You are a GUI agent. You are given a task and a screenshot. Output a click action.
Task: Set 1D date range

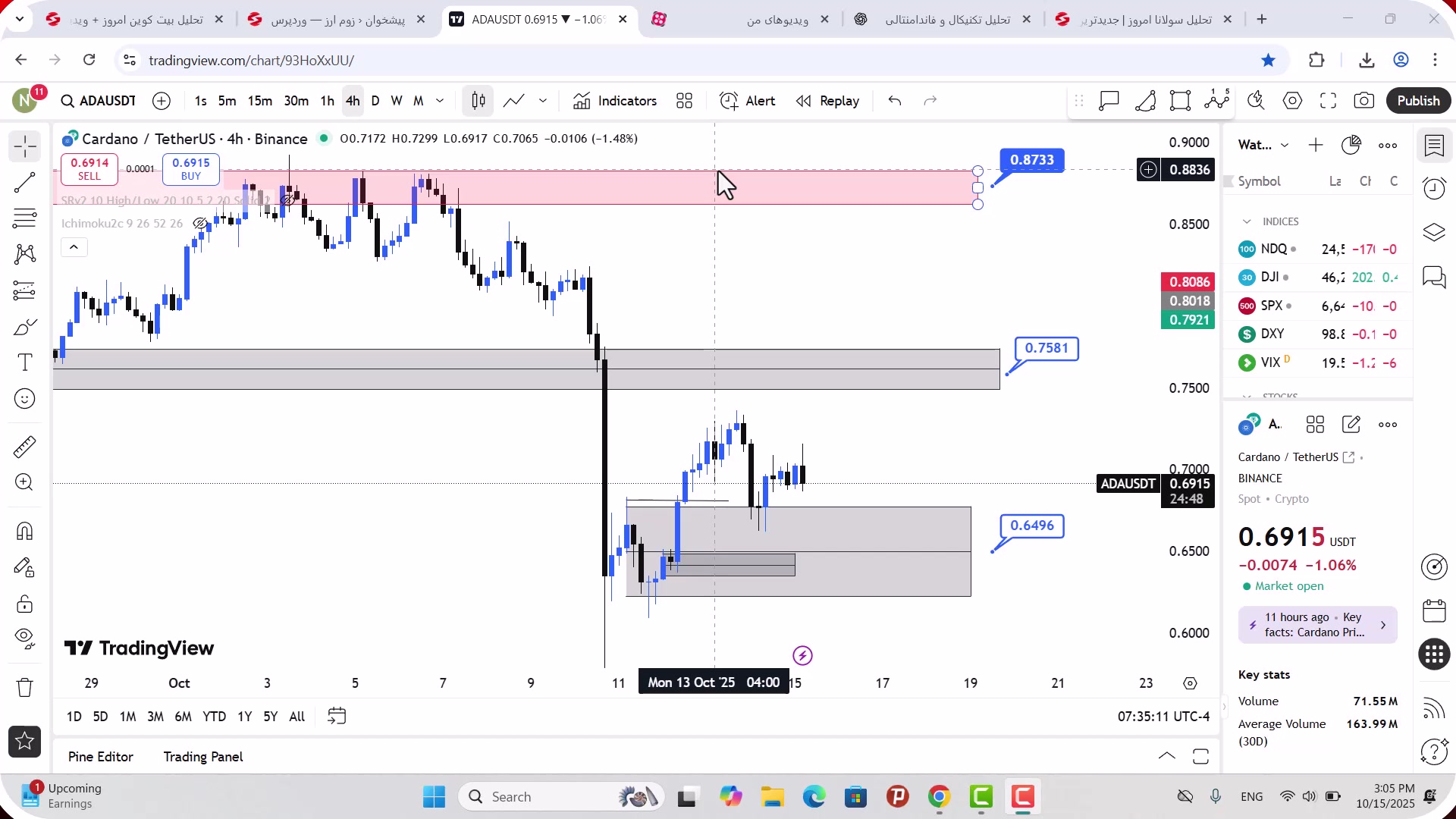pos(74,717)
